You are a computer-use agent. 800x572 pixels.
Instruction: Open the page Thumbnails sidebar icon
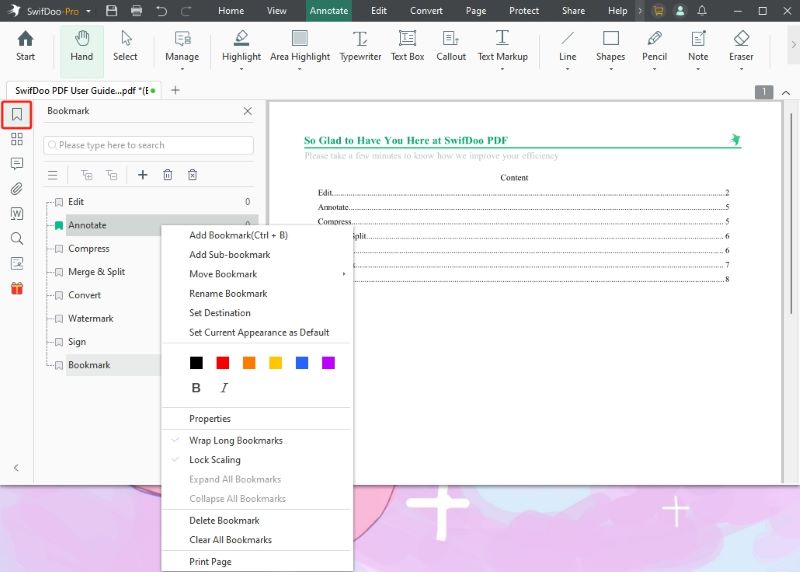17,139
